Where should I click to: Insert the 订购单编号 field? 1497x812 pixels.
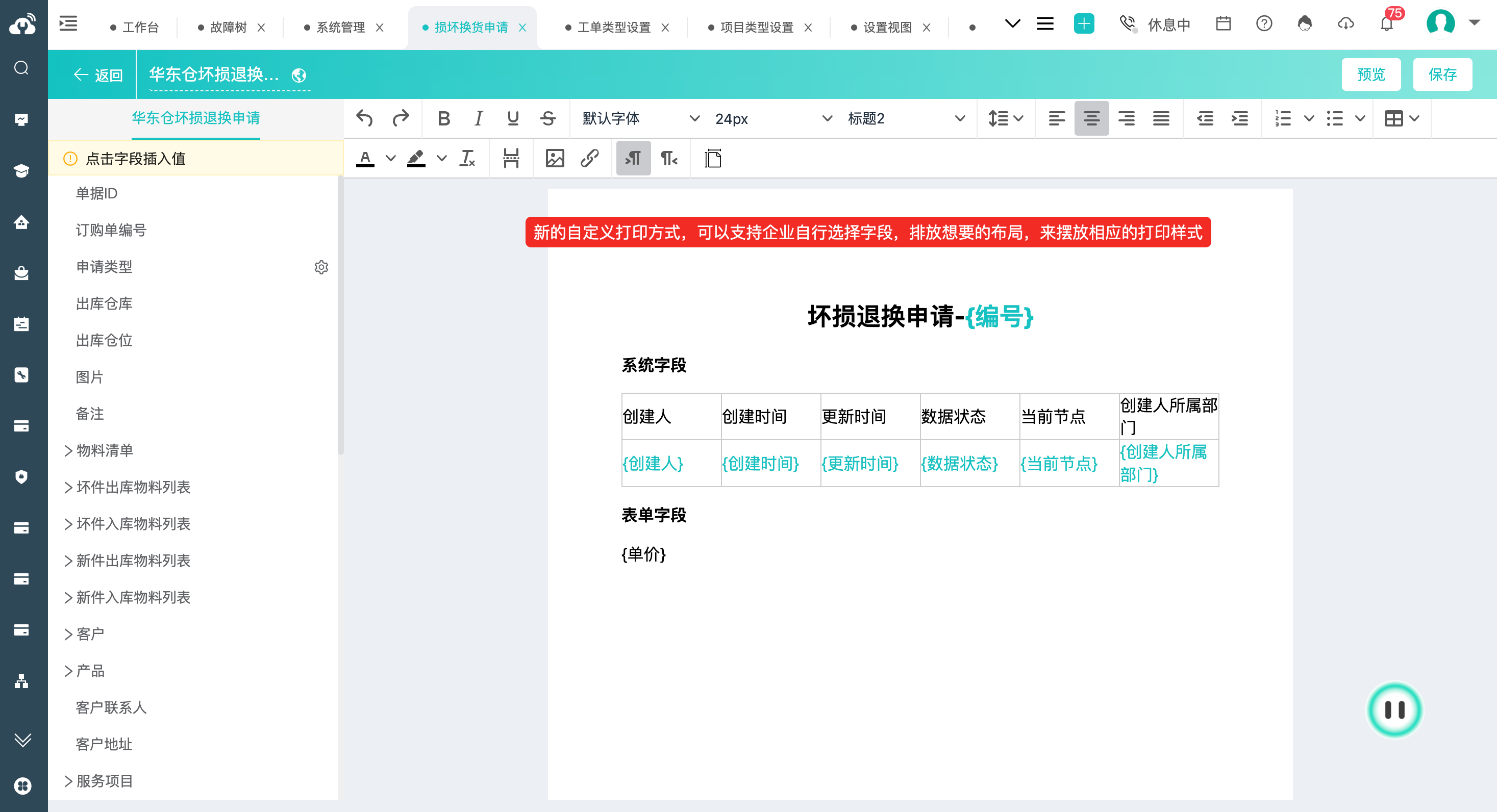[x=111, y=231]
